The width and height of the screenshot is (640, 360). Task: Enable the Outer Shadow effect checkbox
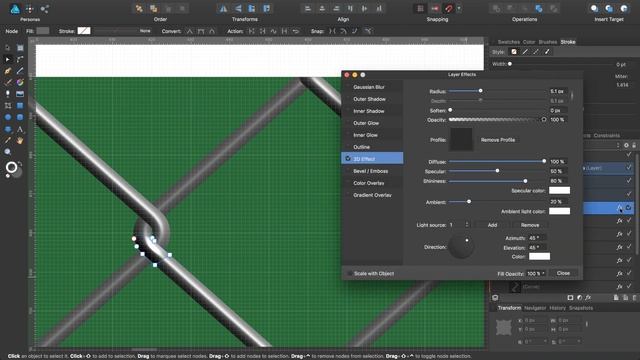tap(348, 99)
